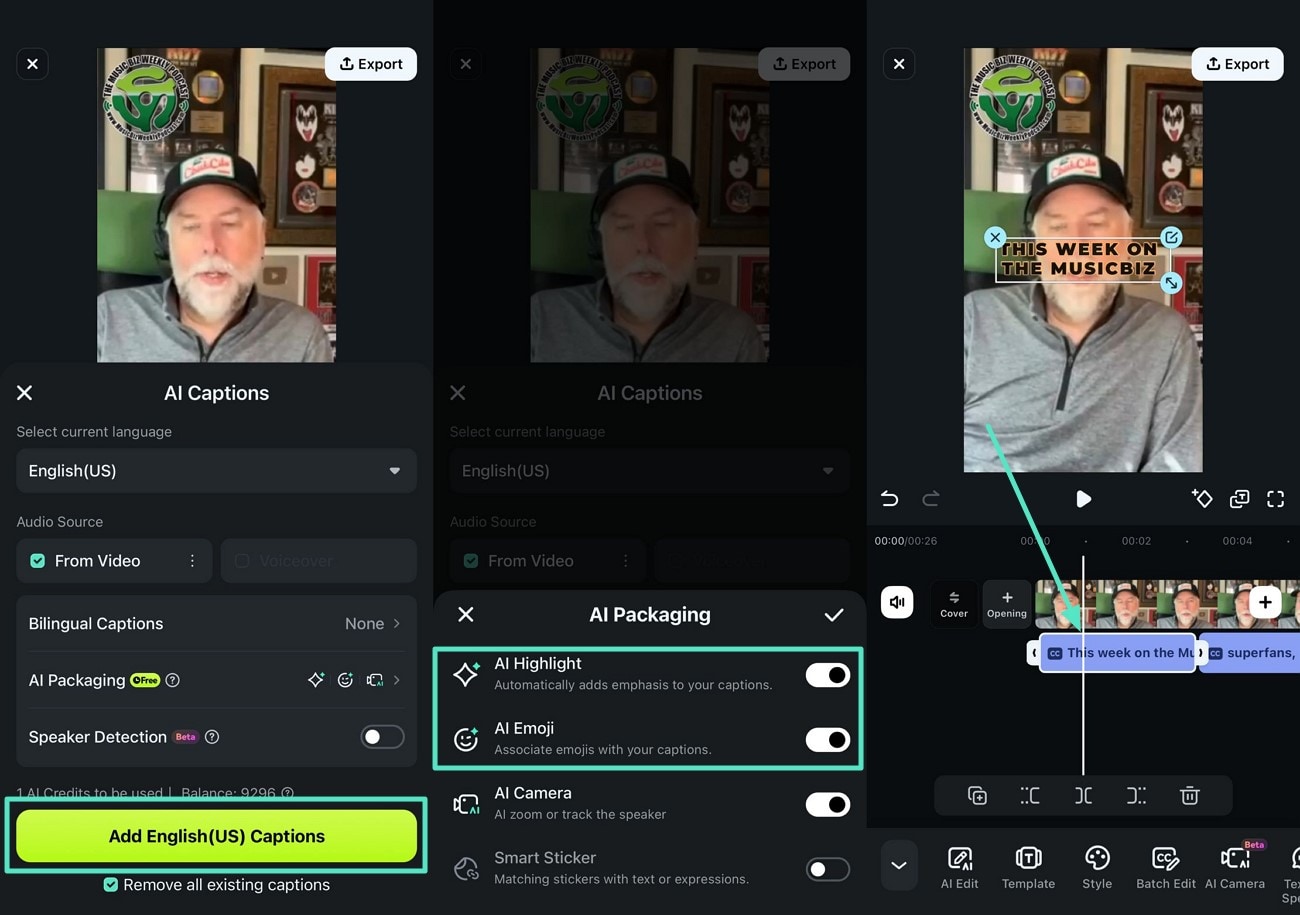Viewport: 1300px width, 915px height.
Task: Tap the AI Highlight sparkle icon
Action: point(466,674)
